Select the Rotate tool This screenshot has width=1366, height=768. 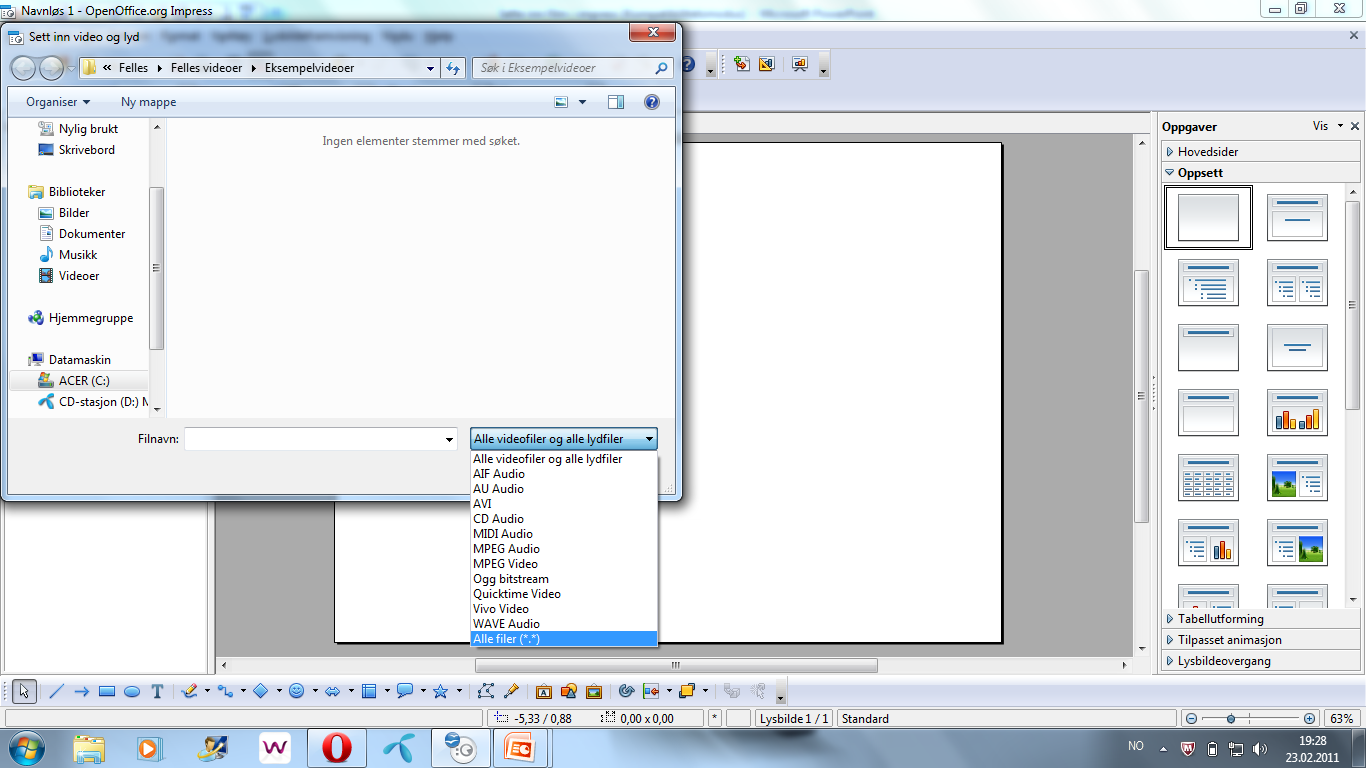click(x=627, y=691)
